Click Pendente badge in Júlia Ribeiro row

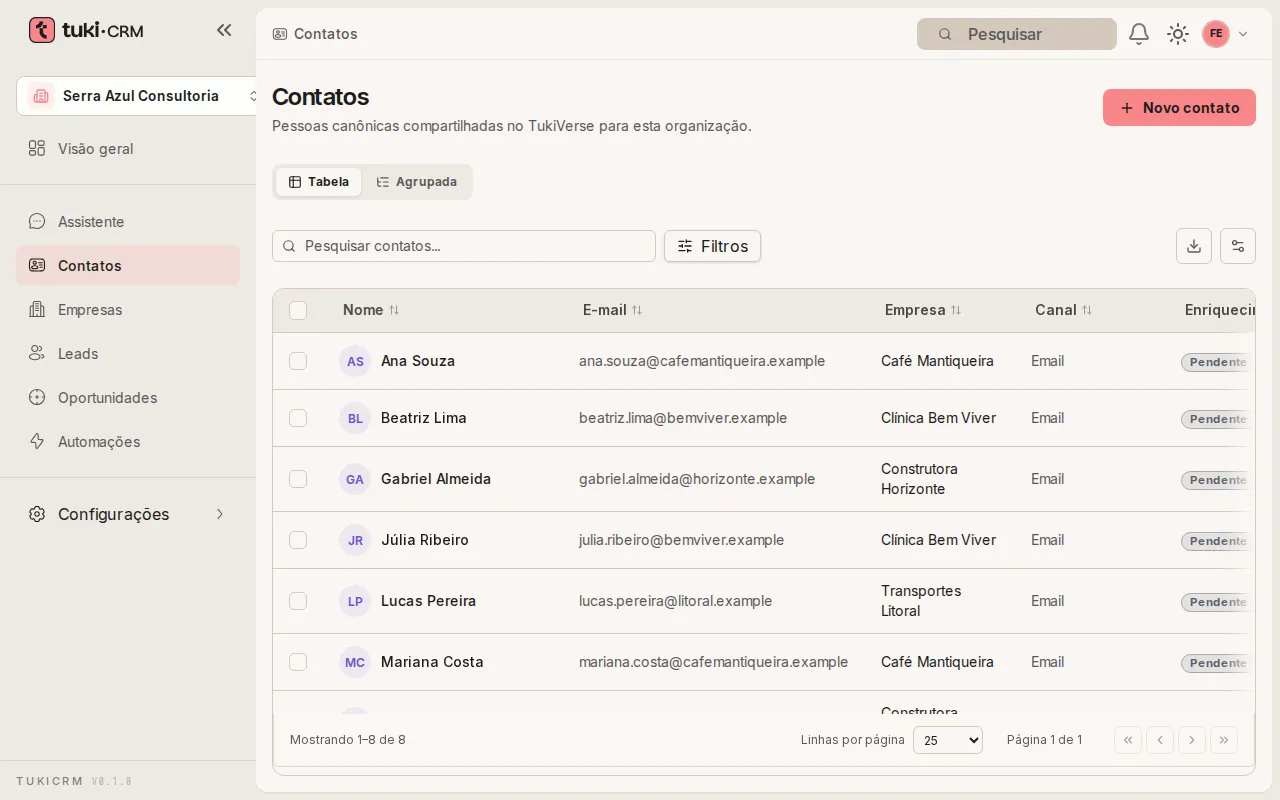tap(1217, 541)
